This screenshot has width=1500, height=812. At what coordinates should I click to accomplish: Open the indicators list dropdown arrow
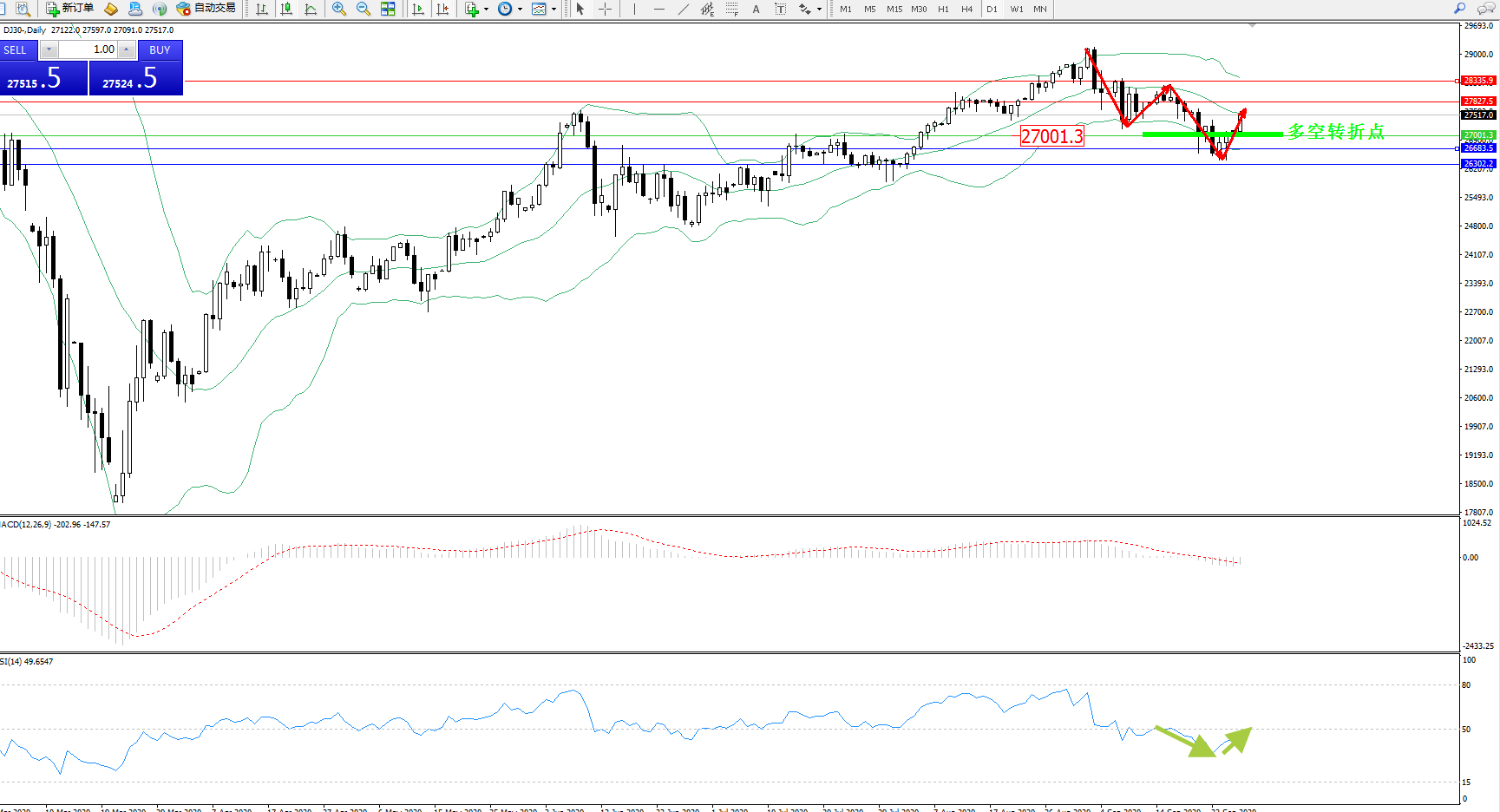click(486, 9)
